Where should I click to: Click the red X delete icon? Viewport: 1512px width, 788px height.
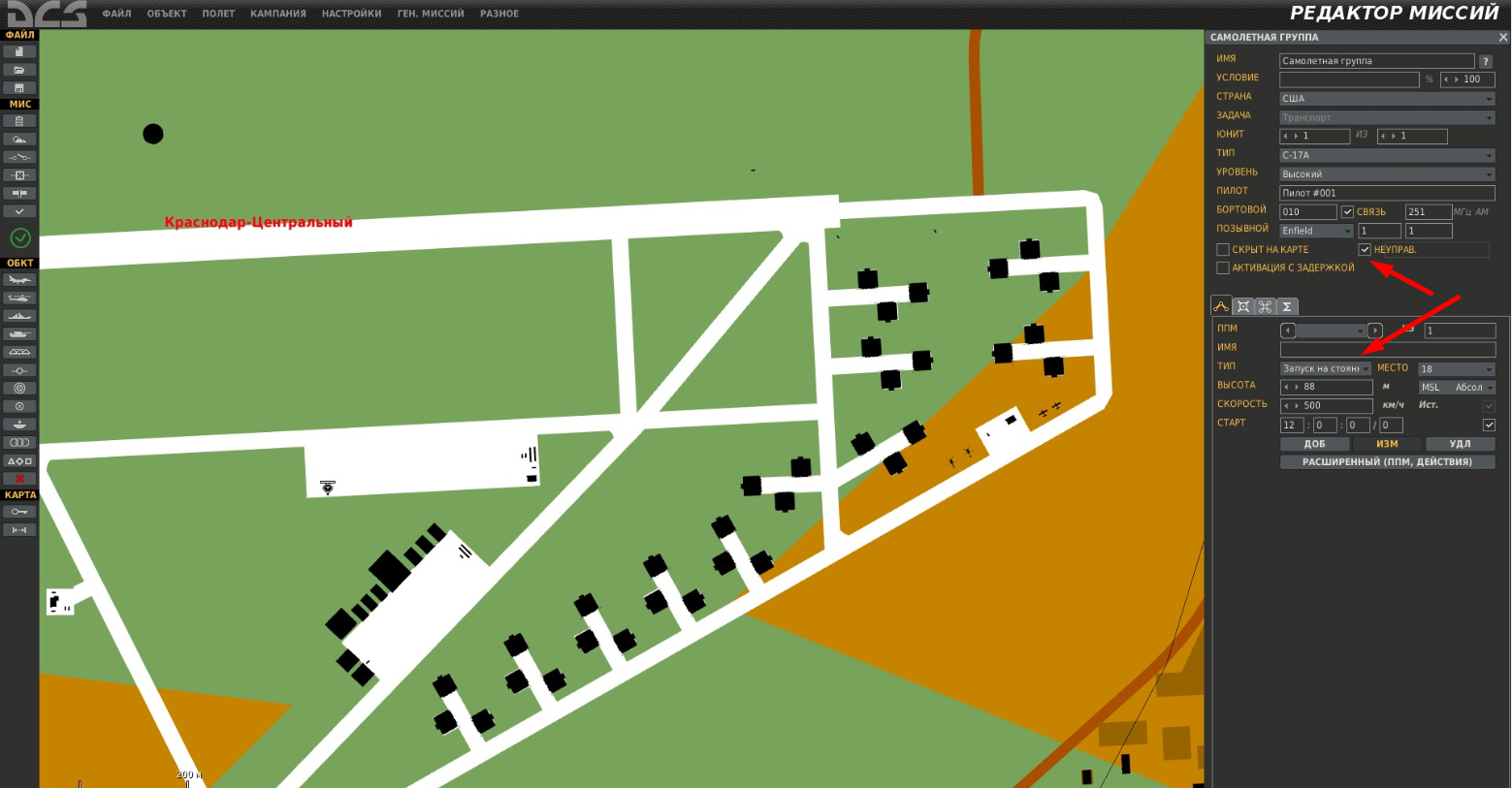click(x=19, y=479)
